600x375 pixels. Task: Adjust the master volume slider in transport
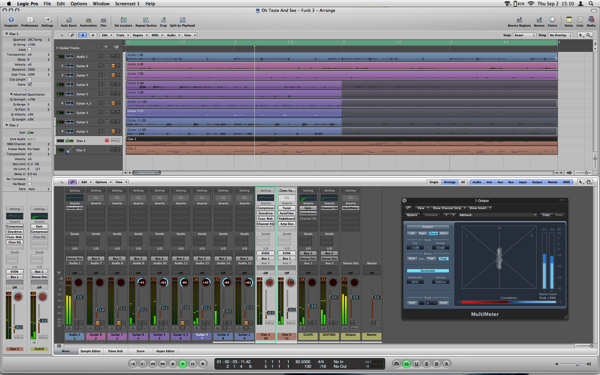point(577,364)
